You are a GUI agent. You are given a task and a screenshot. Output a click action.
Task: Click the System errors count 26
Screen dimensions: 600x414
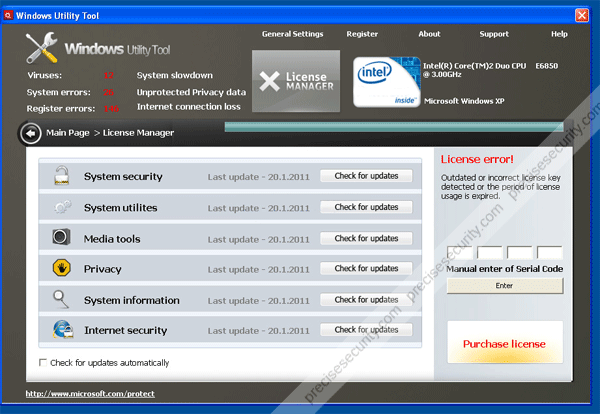tap(108, 92)
